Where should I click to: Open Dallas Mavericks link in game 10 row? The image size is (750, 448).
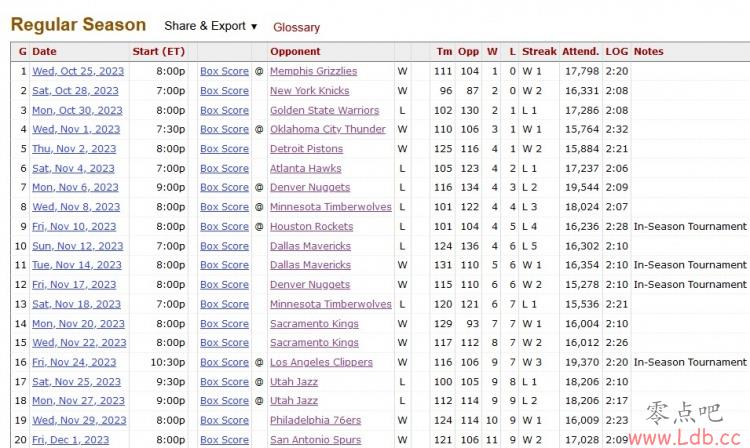[x=310, y=246]
